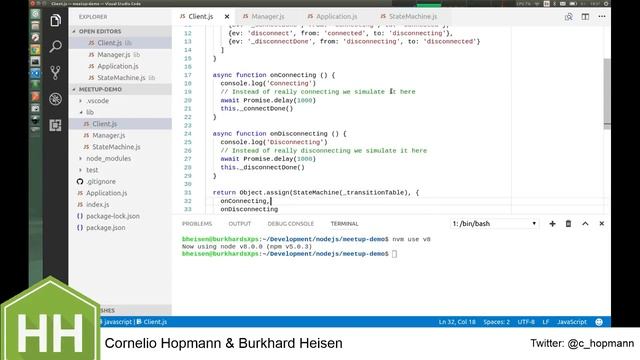Click the EXPLORER sidebar title

[93, 17]
